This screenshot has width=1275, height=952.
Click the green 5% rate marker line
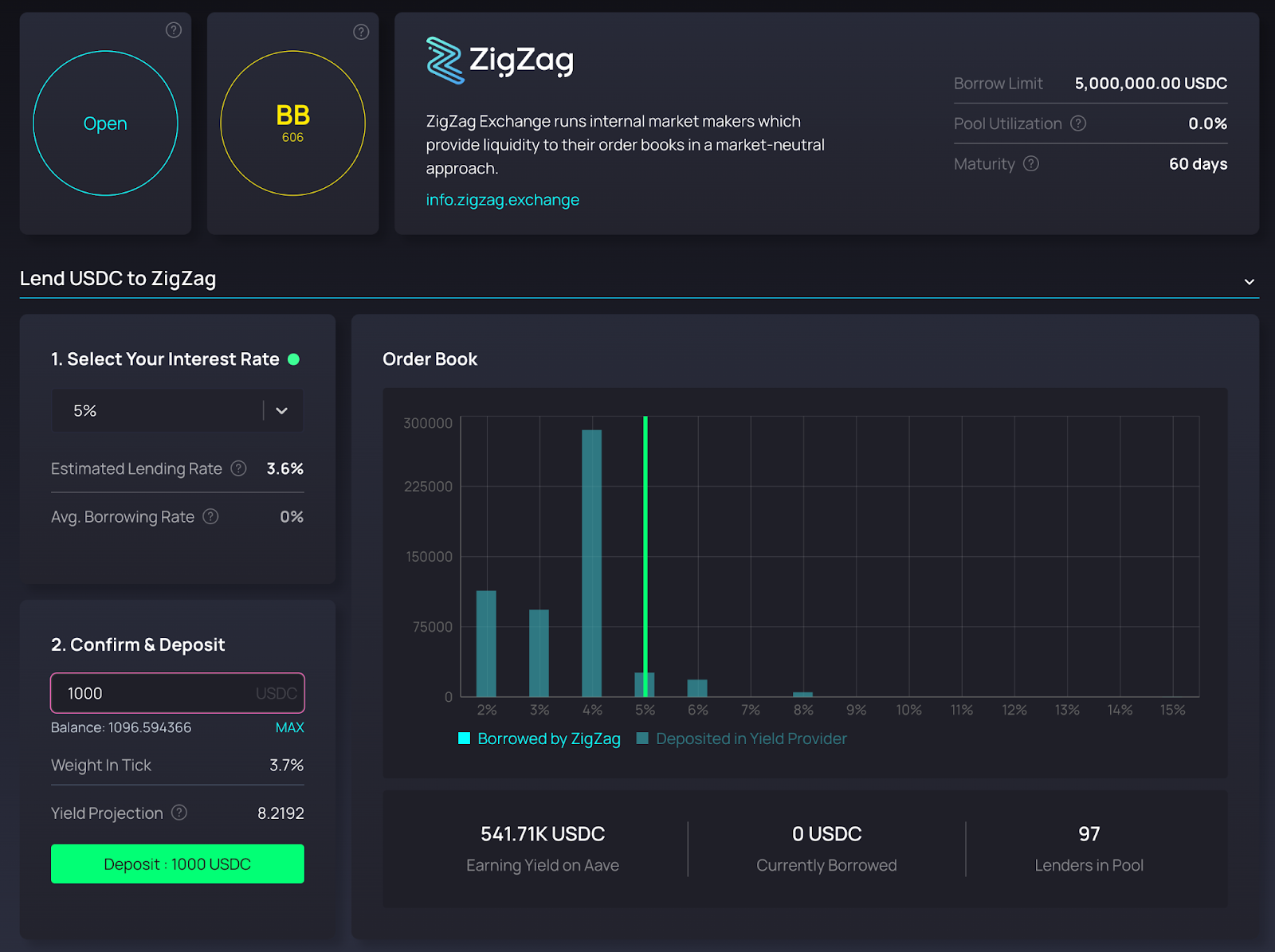645,556
